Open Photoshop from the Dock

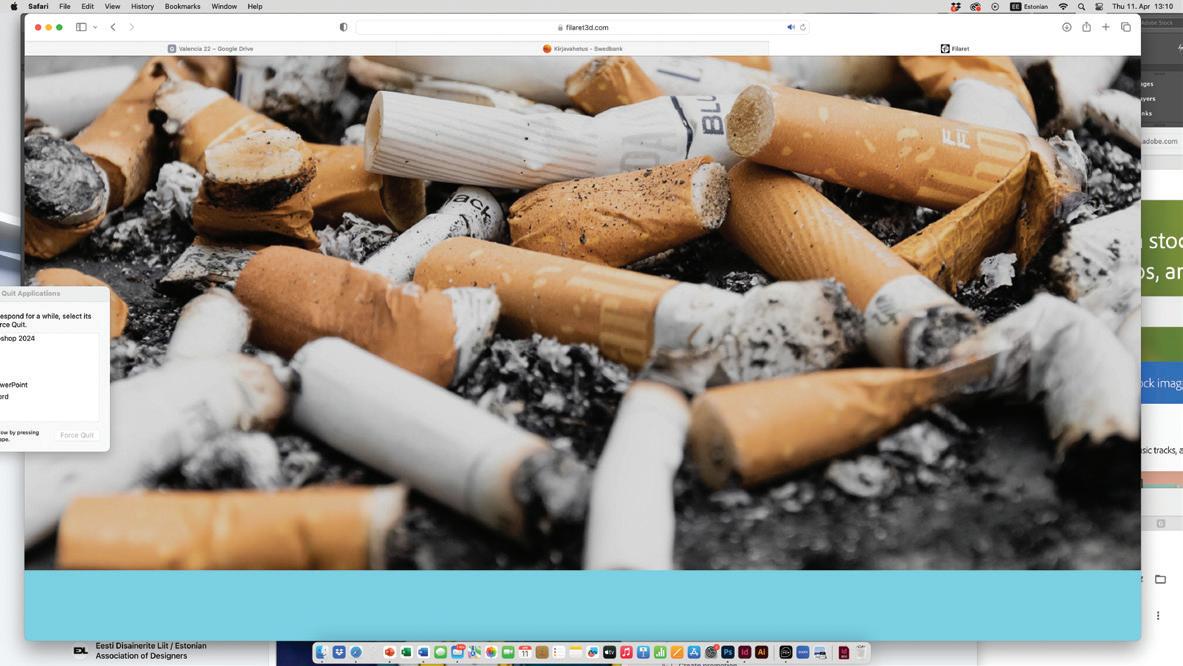coord(728,652)
